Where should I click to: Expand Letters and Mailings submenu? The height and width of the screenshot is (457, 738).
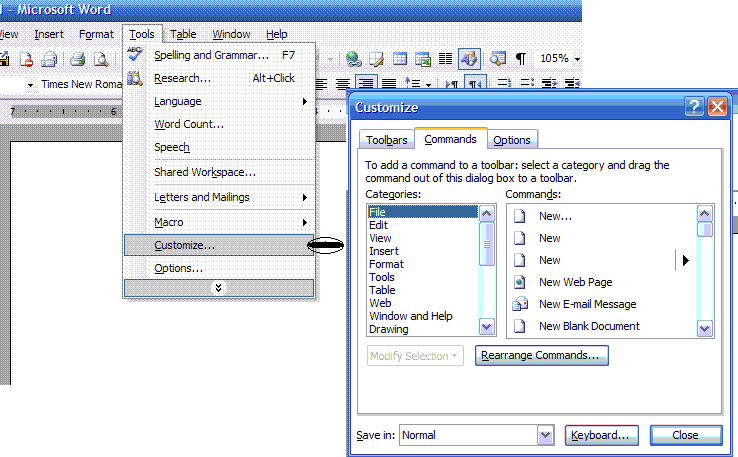point(219,197)
